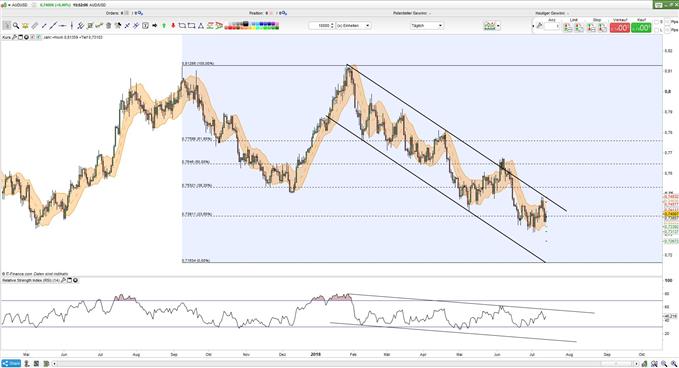Image resolution: width=679 pixels, height=368 pixels.
Task: Open the chart style icon
Action: coord(489,26)
